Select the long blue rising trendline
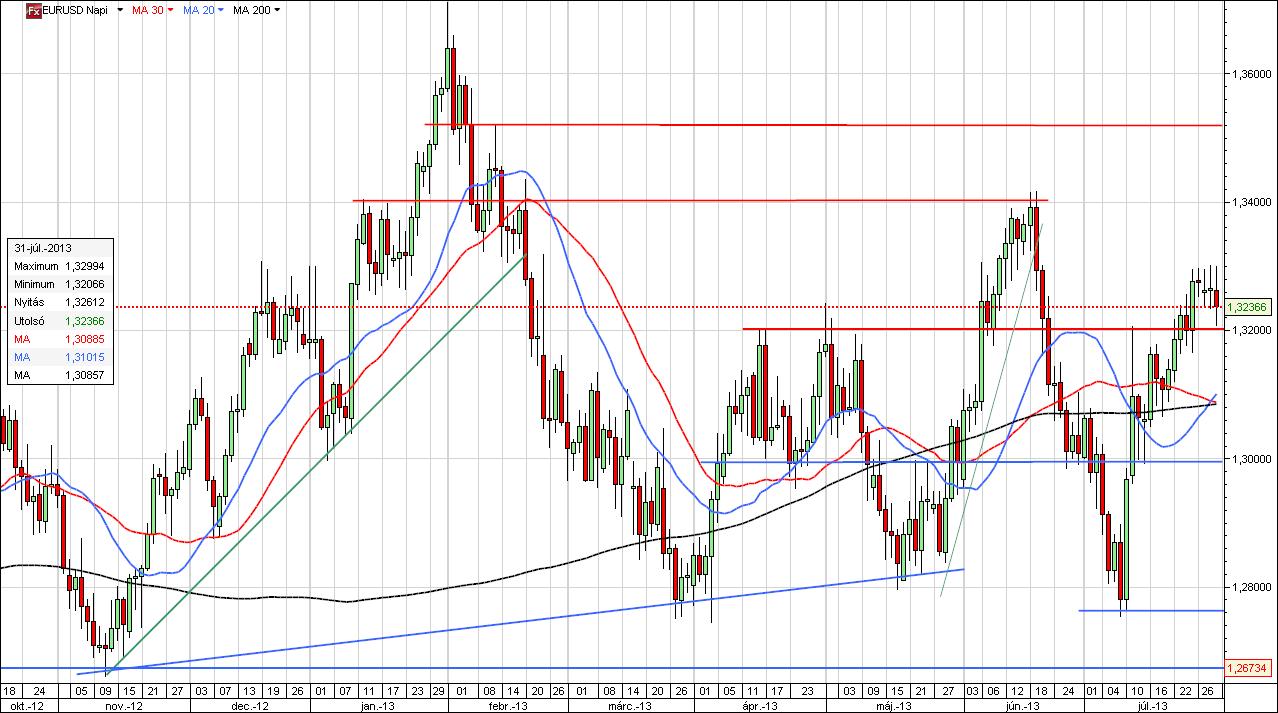The width and height of the screenshot is (1278, 713). click(x=520, y=621)
